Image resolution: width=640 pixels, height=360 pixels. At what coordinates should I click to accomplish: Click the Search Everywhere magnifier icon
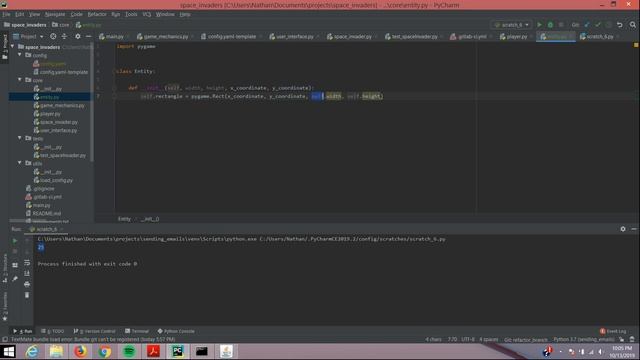pos(633,25)
